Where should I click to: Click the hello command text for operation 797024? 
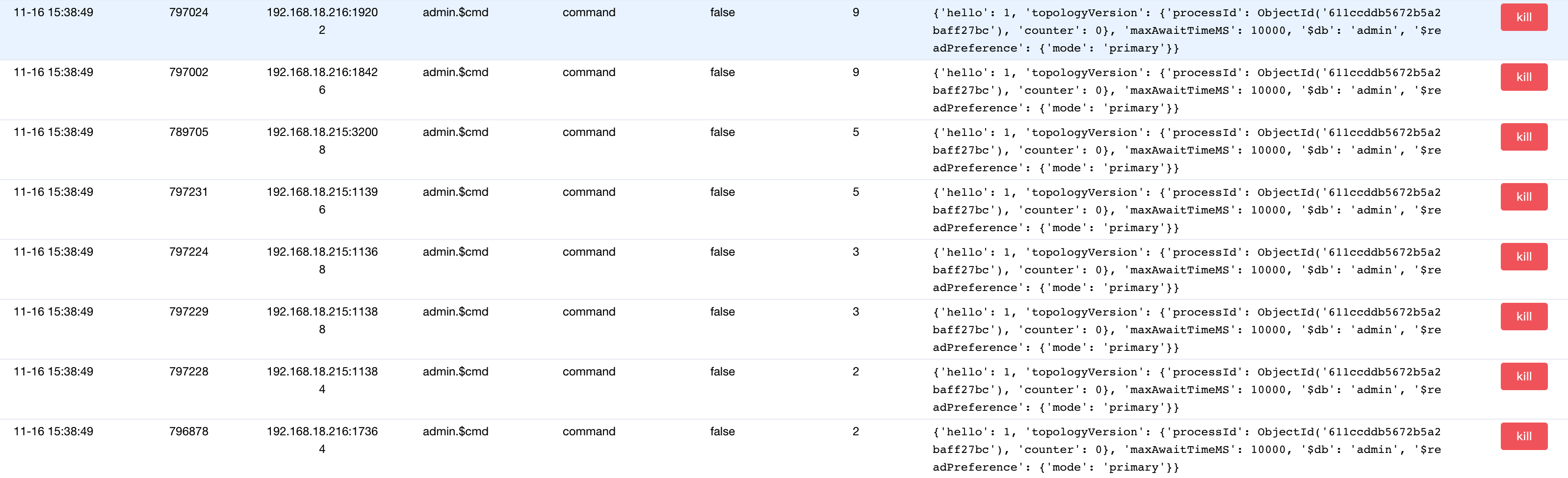click(x=1186, y=30)
